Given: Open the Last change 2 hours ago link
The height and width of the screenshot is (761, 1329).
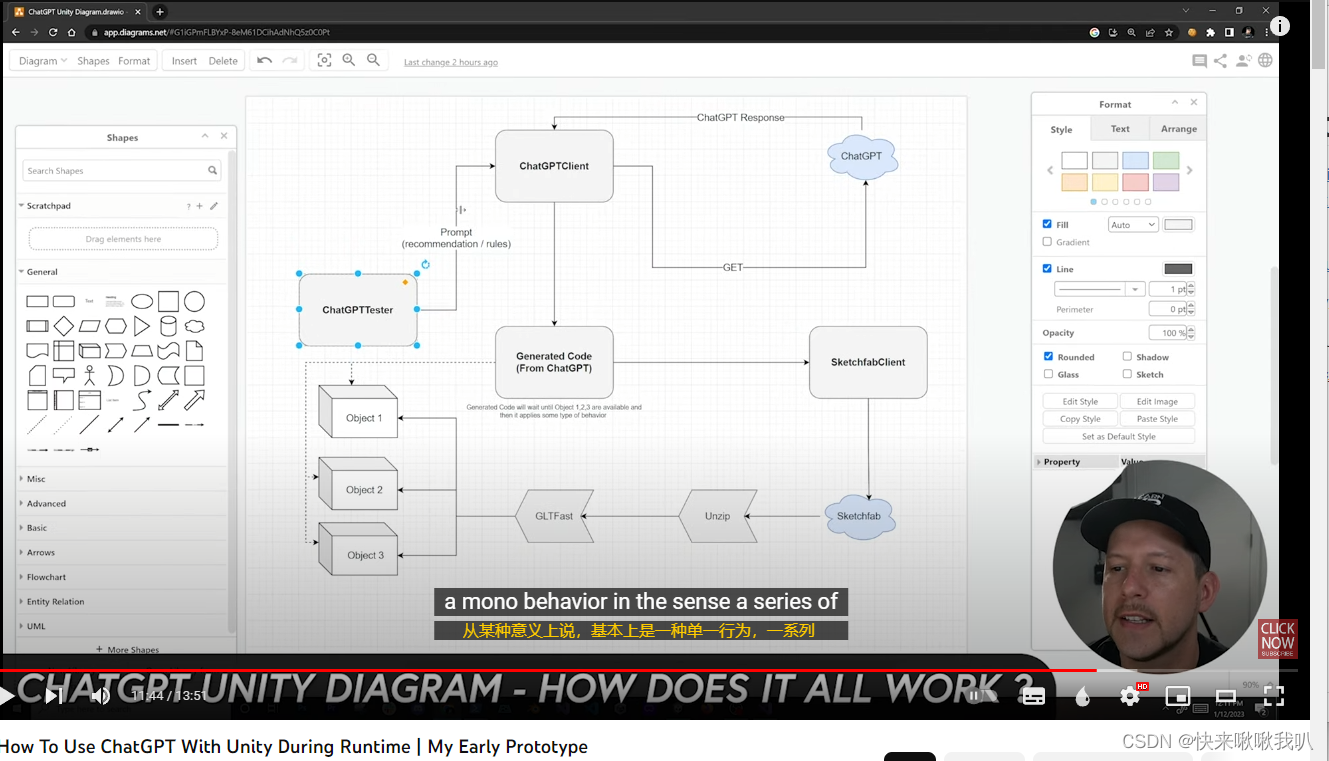Looking at the screenshot, I should tap(450, 62).
